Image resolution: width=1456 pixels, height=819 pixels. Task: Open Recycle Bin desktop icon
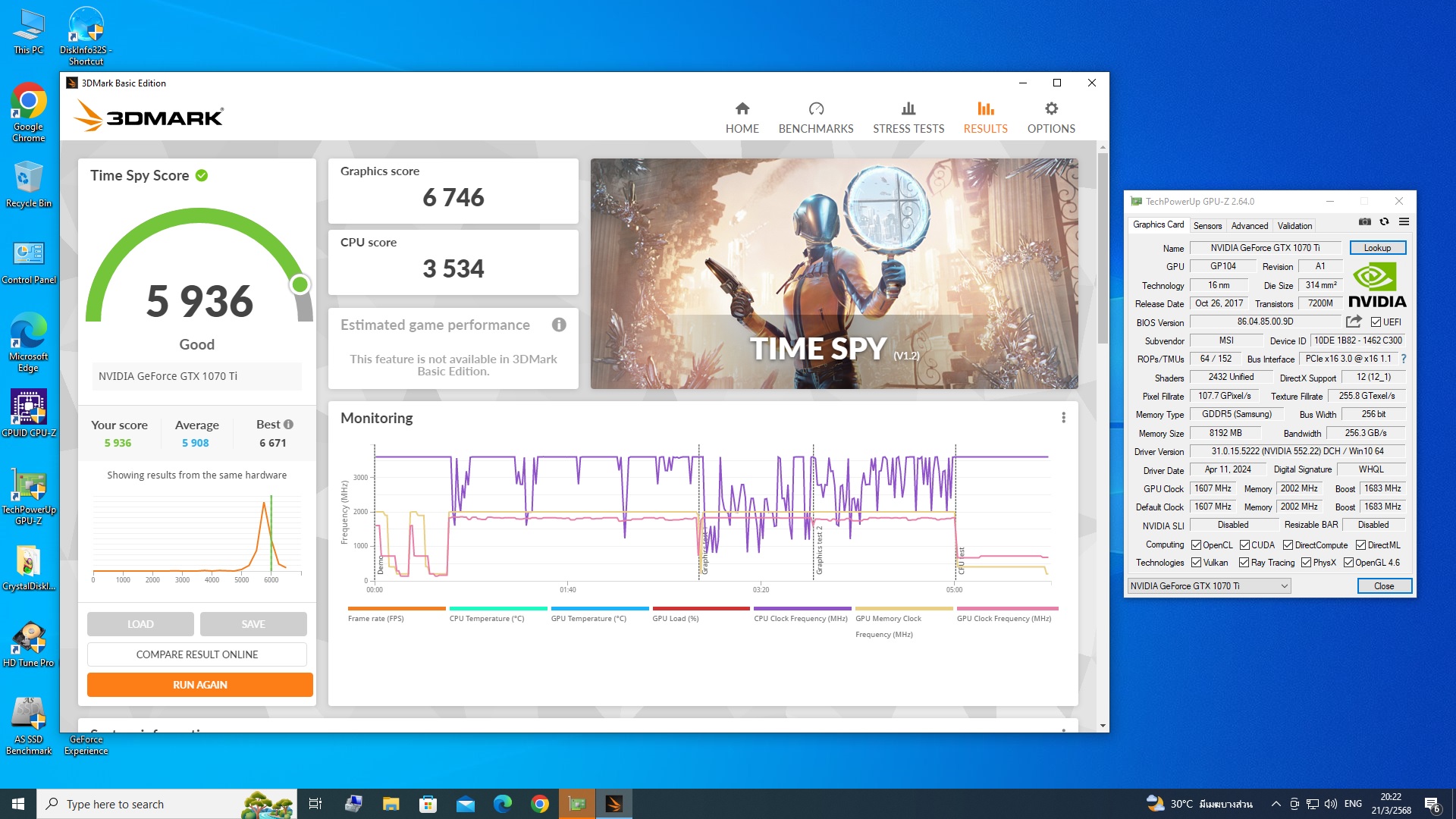pyautogui.click(x=29, y=184)
